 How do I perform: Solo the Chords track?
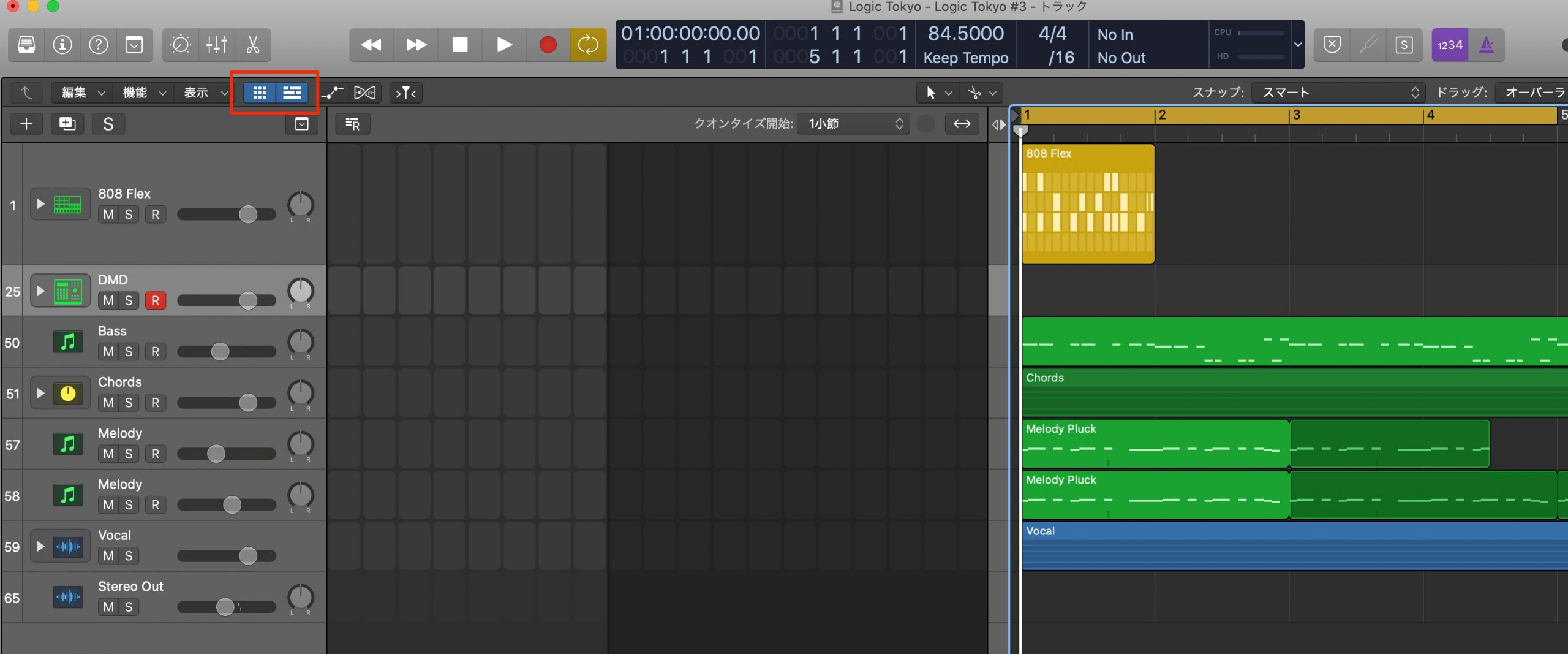click(129, 402)
